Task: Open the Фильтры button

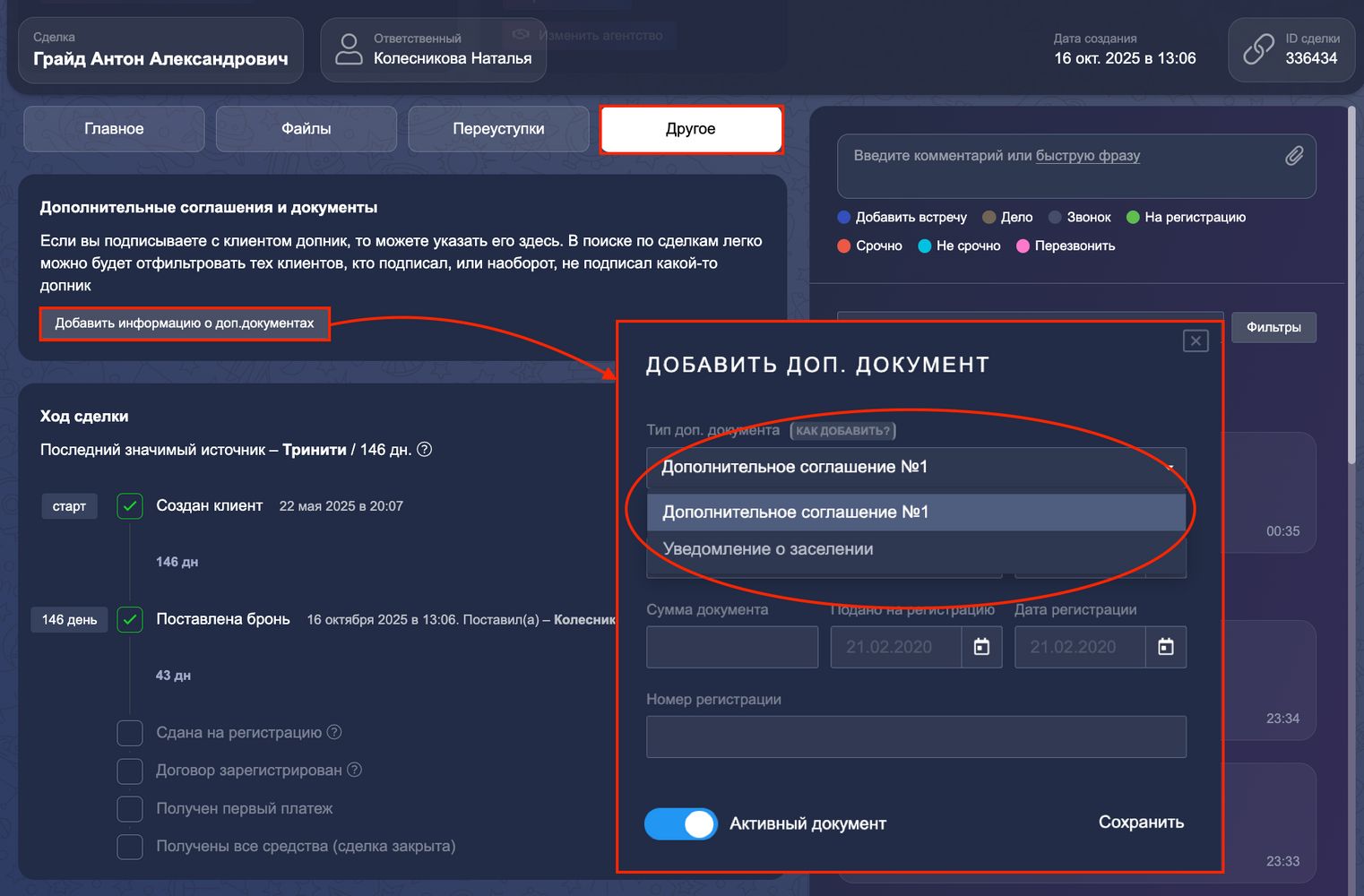Action: (x=1273, y=327)
